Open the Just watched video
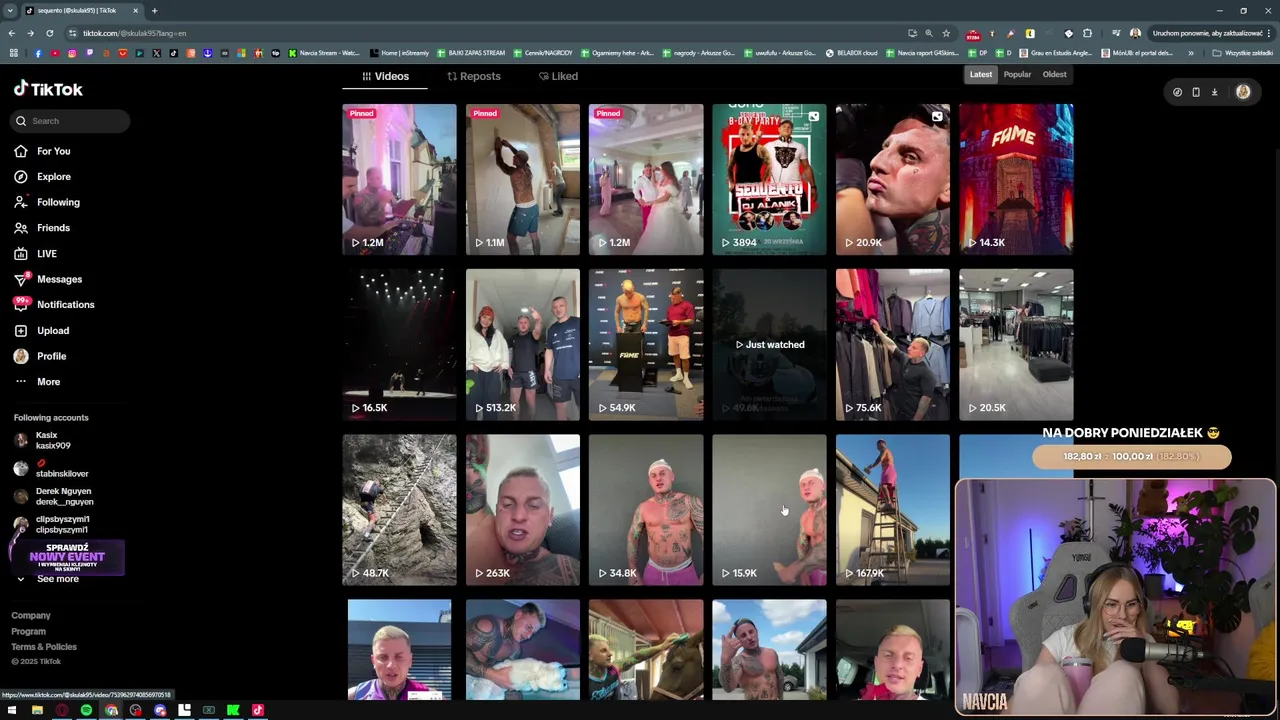Screen dimensions: 1280x720 point(769,344)
